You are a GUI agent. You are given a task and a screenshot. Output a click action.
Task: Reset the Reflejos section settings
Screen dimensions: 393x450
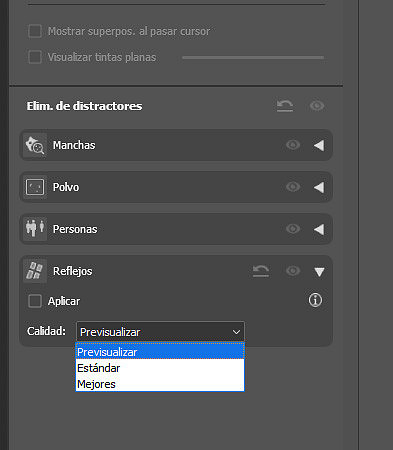(x=261, y=271)
